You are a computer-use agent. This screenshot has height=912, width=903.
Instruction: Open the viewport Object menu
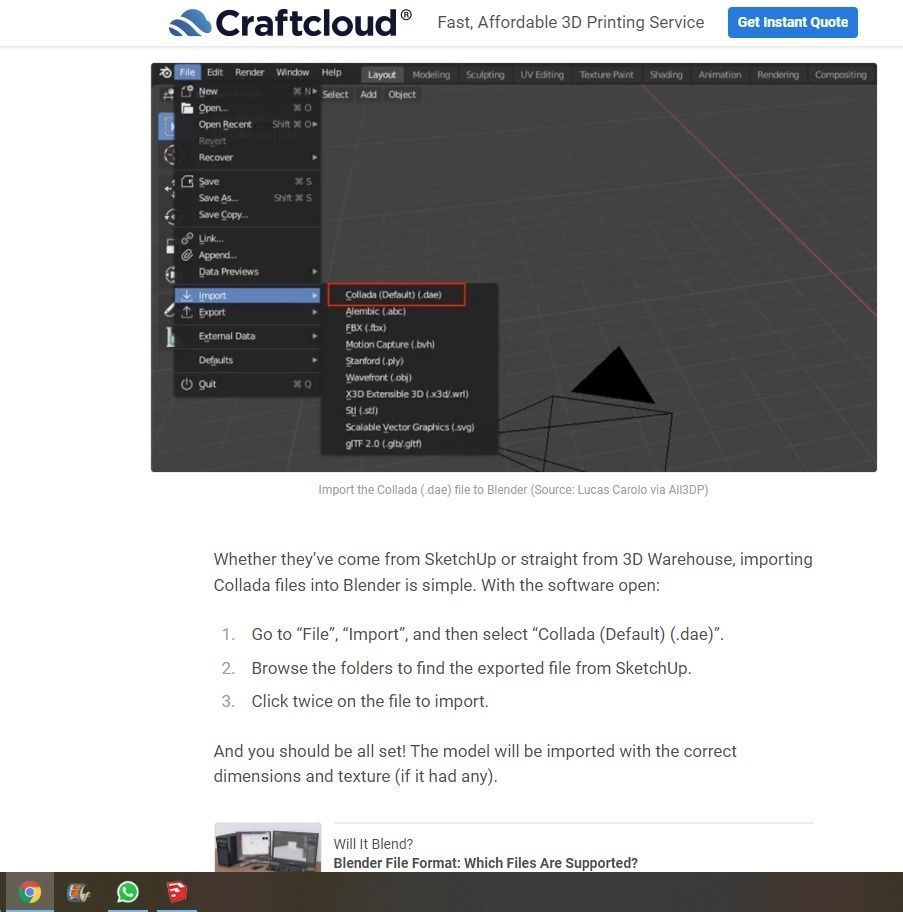[402, 94]
